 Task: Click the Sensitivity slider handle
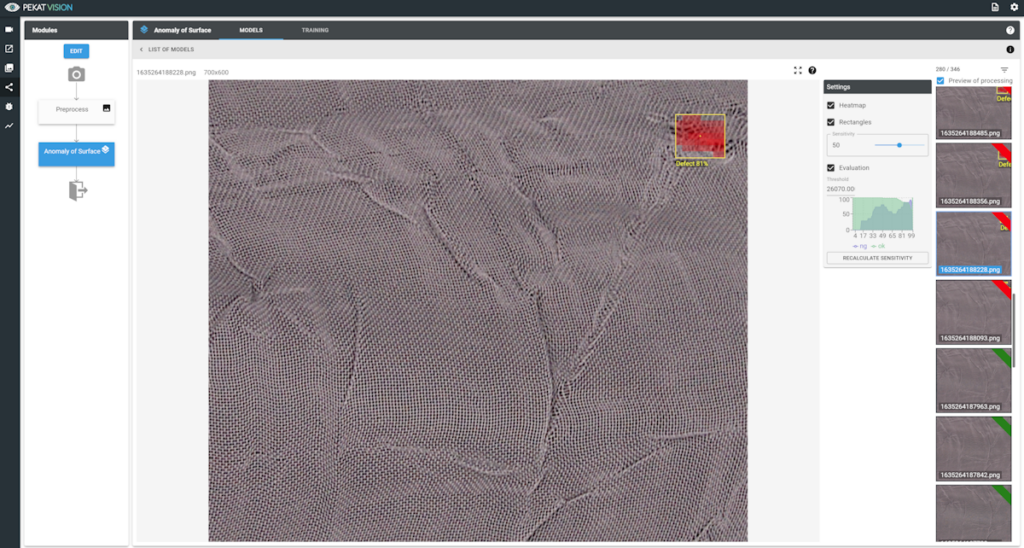point(899,145)
